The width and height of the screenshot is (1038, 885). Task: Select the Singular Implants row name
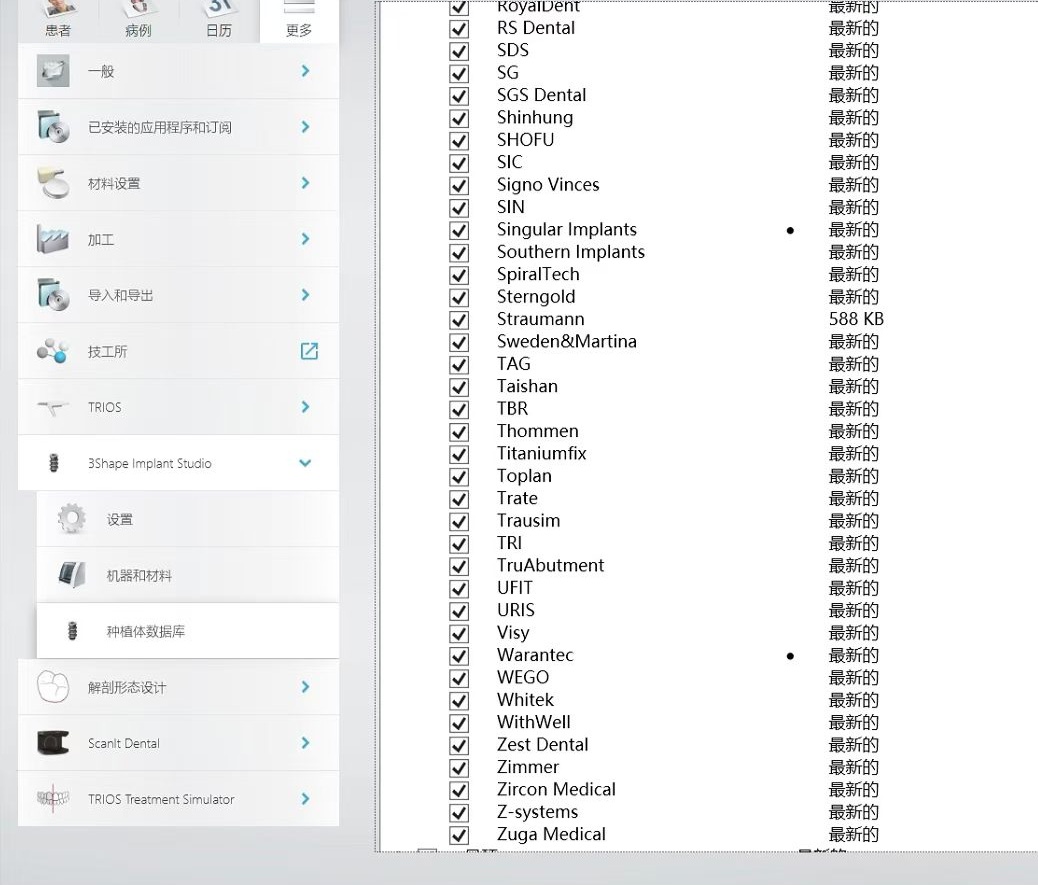(567, 230)
